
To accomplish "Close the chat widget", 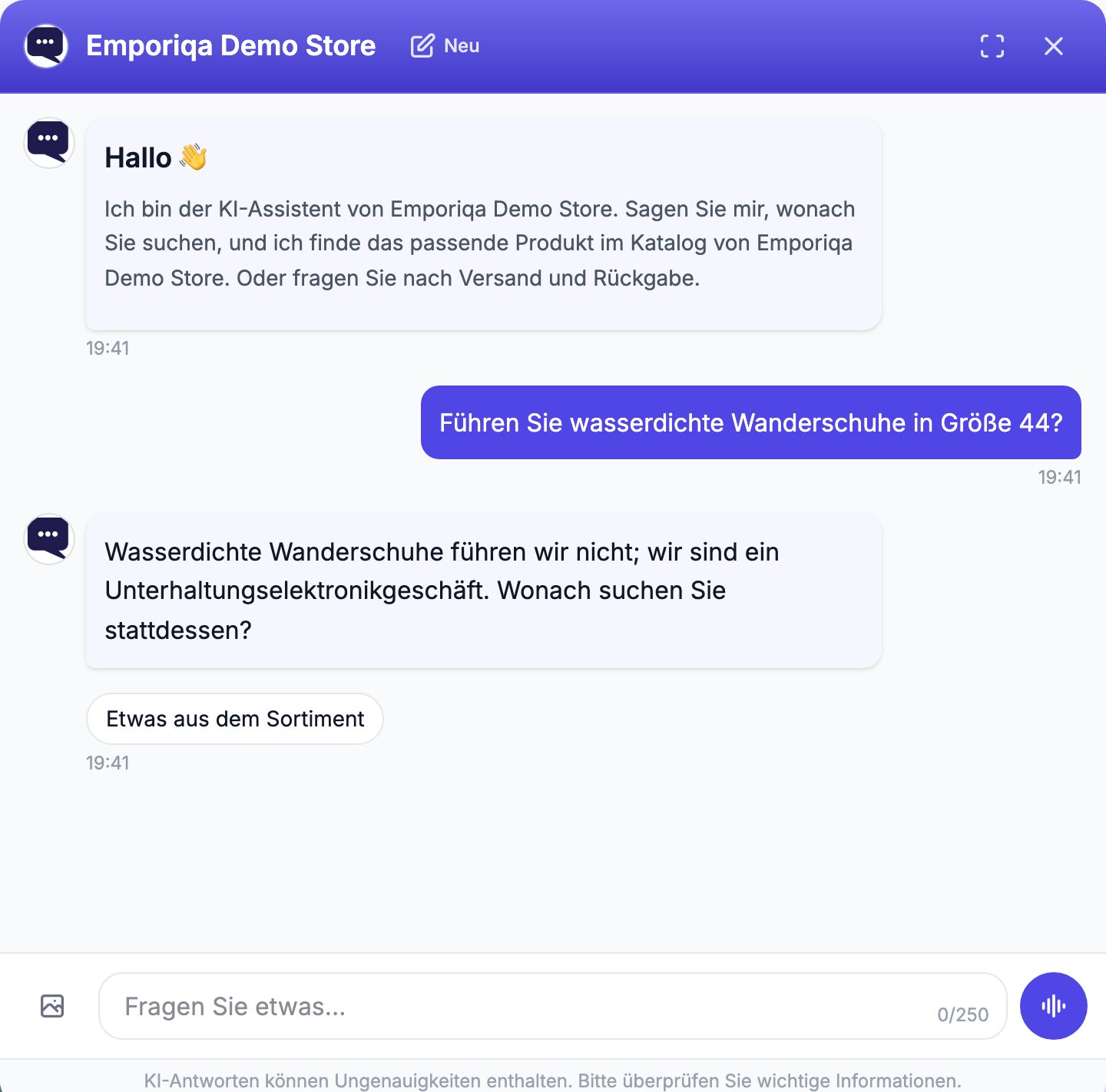I will 1054,46.
